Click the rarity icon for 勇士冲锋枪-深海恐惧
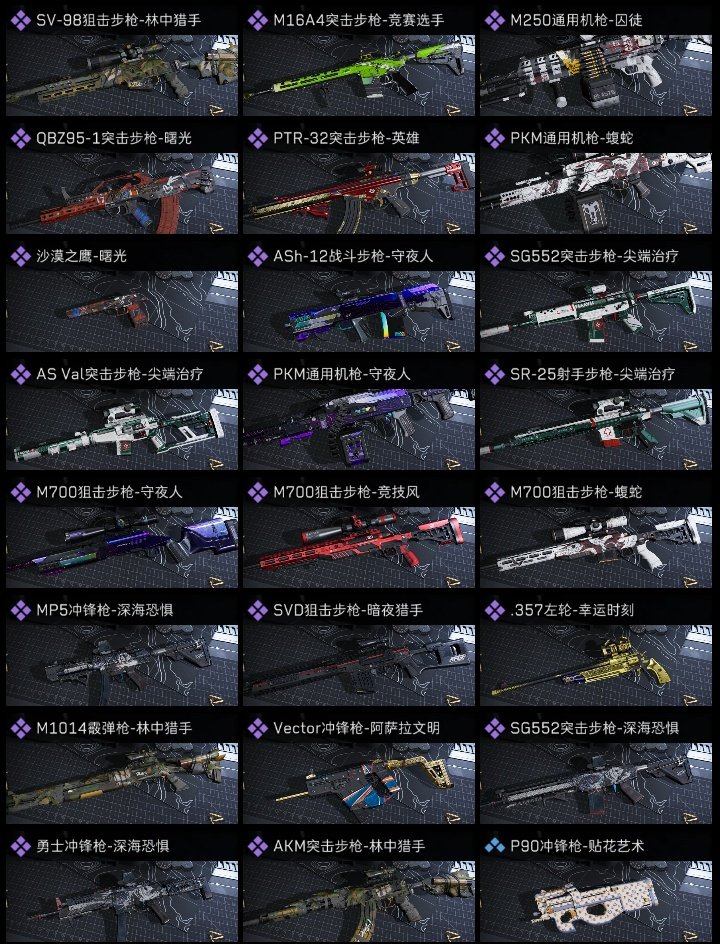Viewport: 720px width, 944px height. tap(20, 846)
